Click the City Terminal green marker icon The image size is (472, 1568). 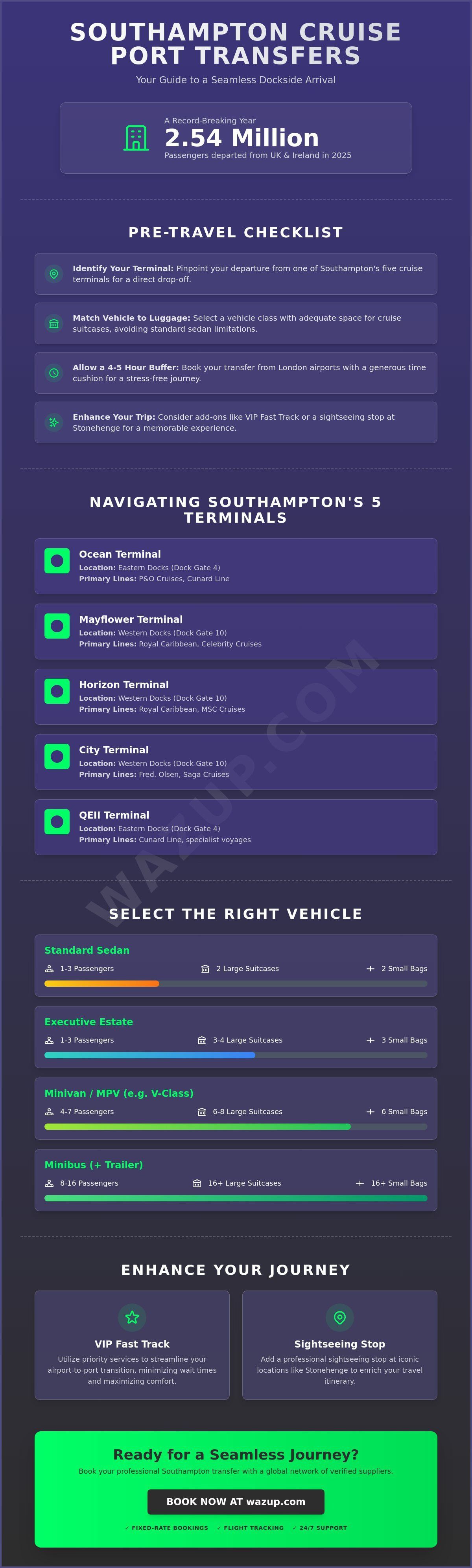point(57,756)
